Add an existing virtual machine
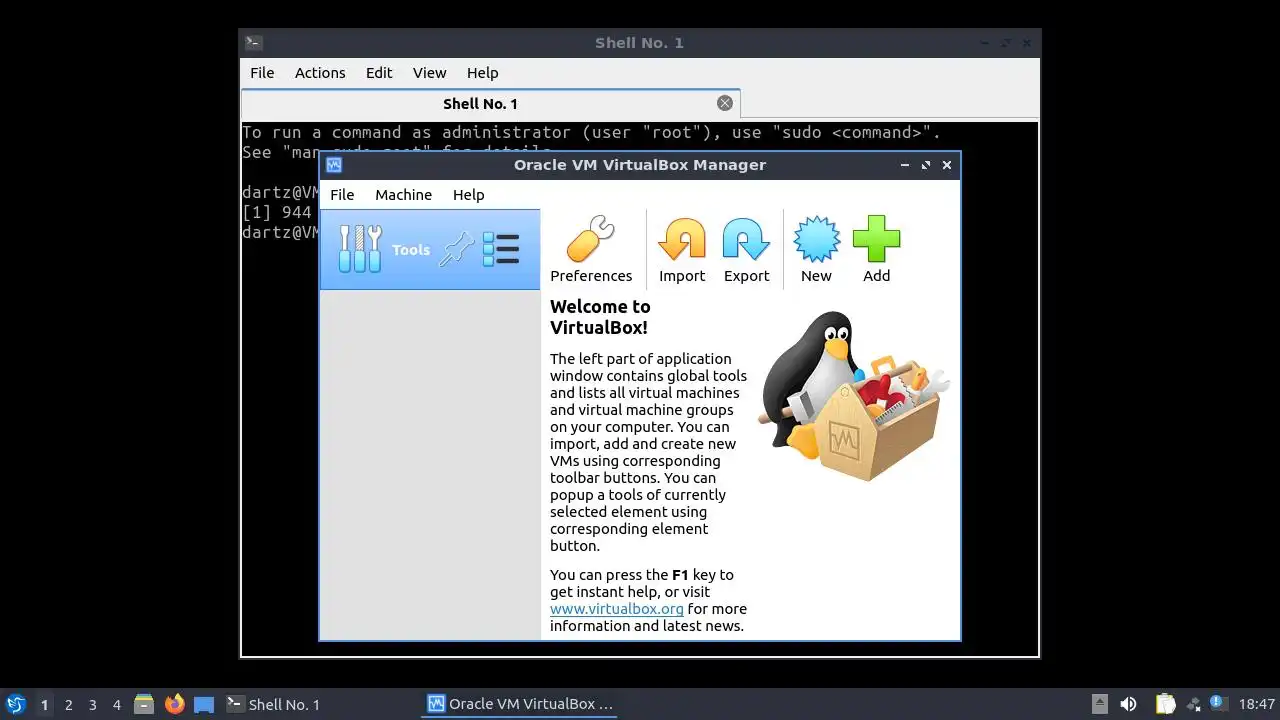1280x720 pixels. 876,250
